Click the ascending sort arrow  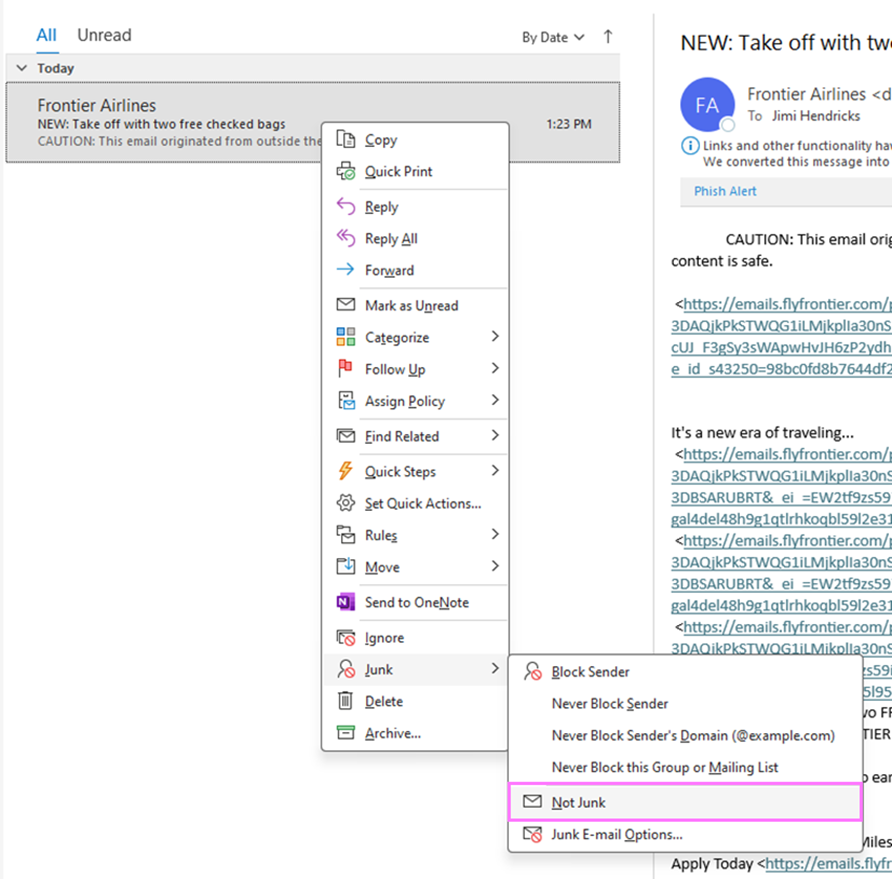608,37
